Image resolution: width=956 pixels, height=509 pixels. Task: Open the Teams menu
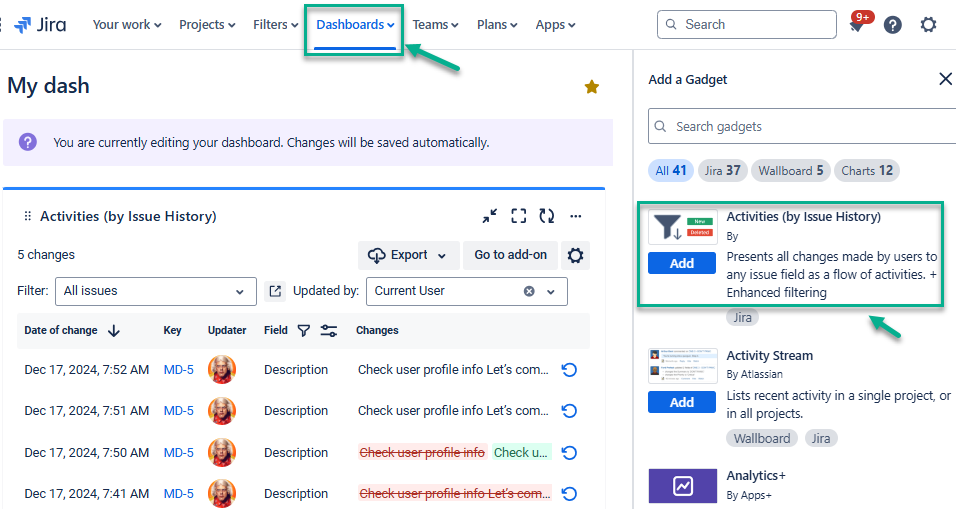435,25
